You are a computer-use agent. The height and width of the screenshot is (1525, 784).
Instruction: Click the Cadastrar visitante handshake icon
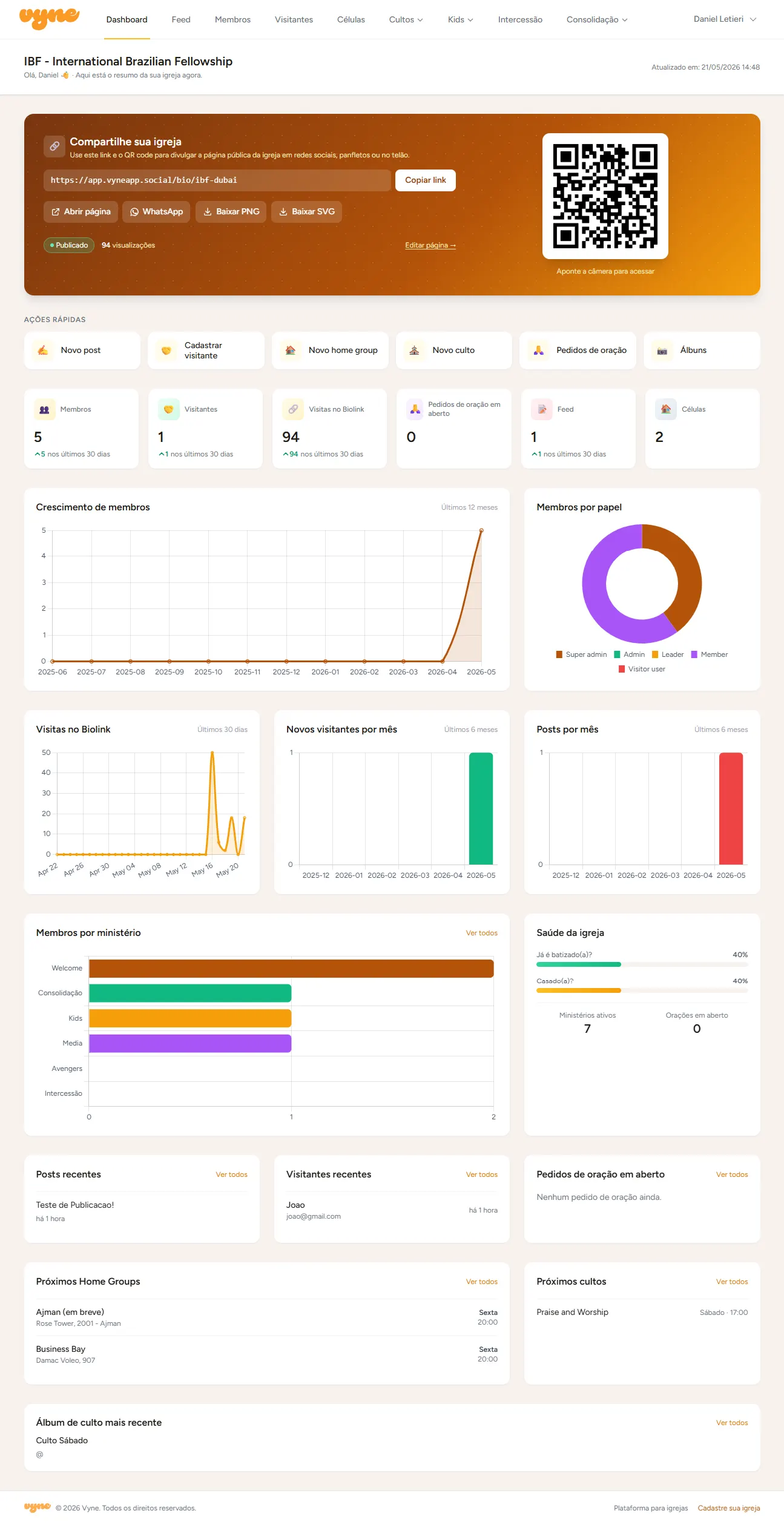tap(166, 350)
